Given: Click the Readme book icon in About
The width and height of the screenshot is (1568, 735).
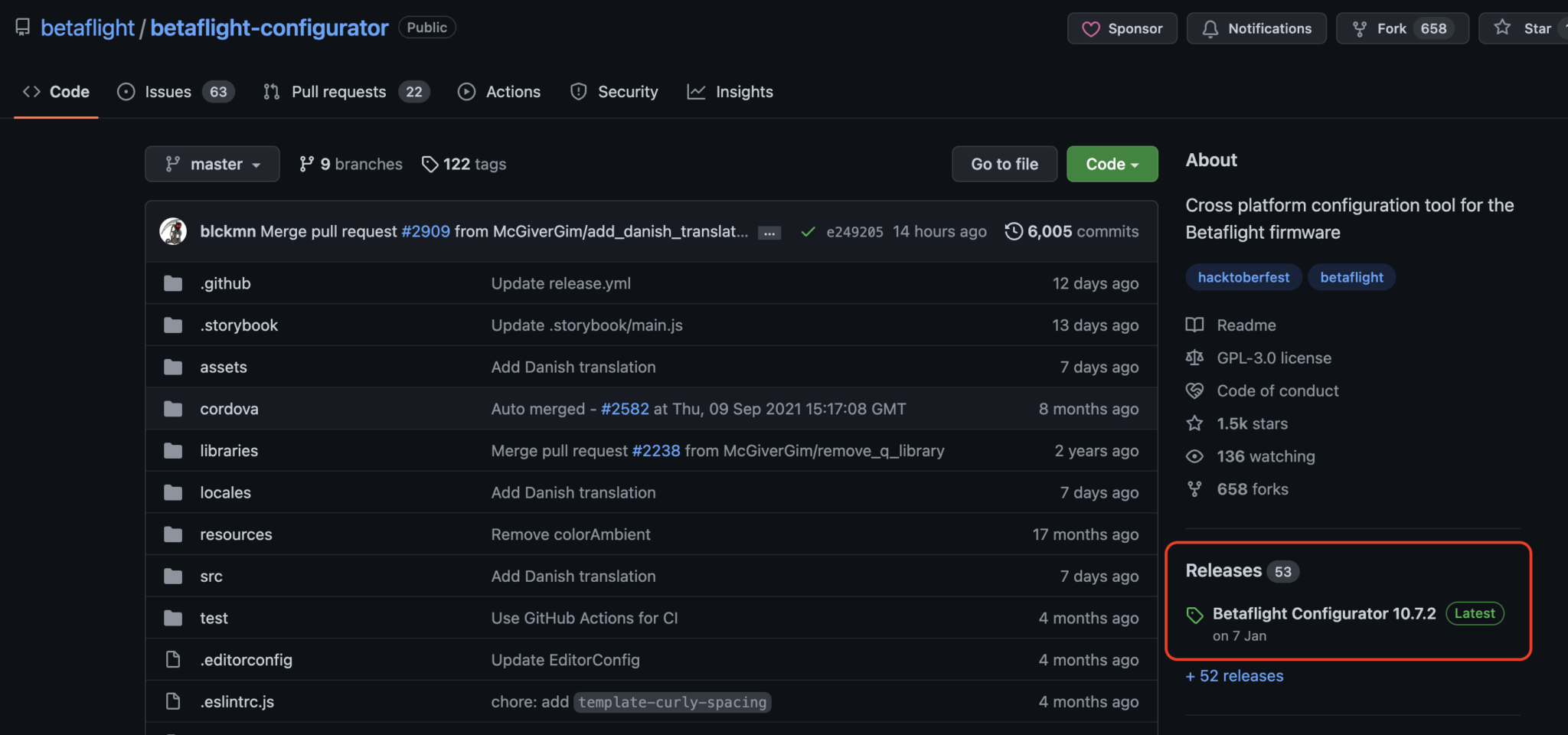Looking at the screenshot, I should (1194, 325).
